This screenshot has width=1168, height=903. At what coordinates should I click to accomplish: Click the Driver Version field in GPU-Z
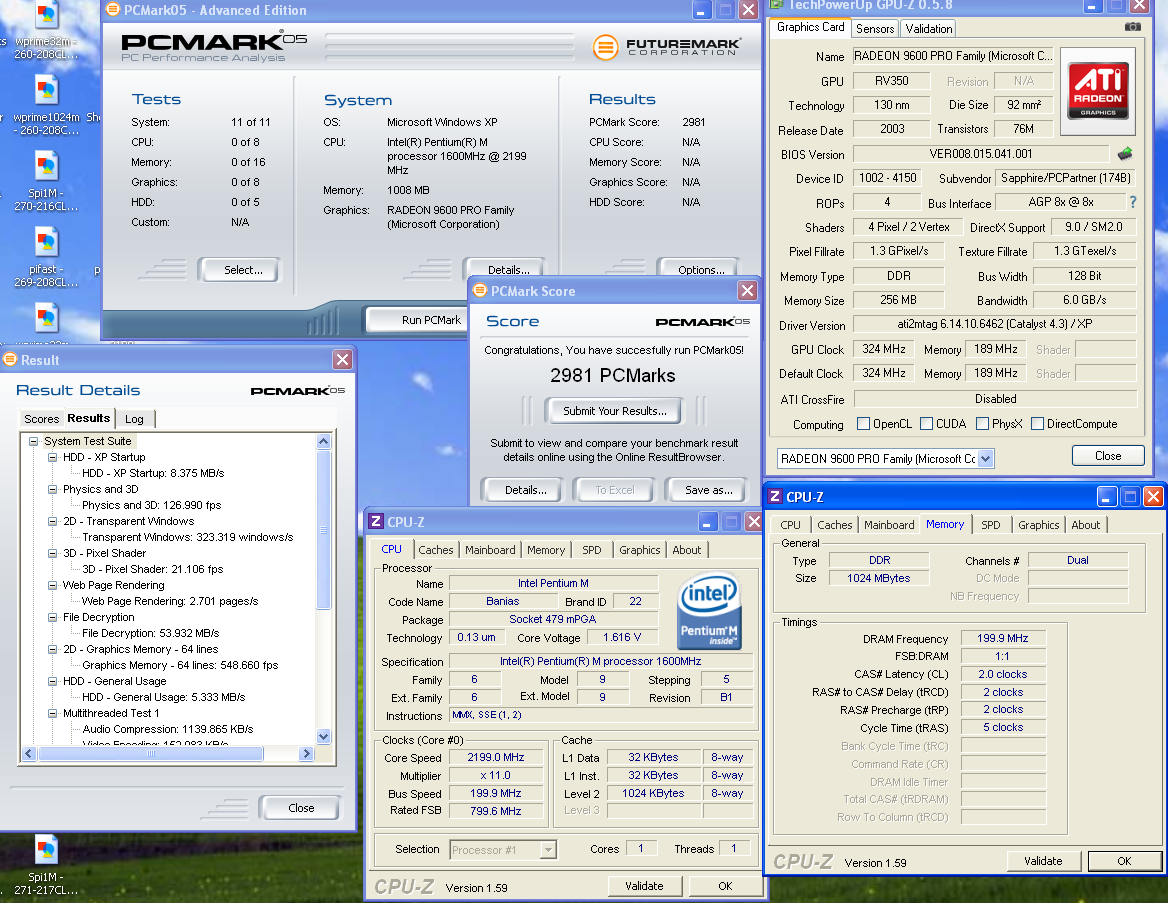tap(994, 324)
